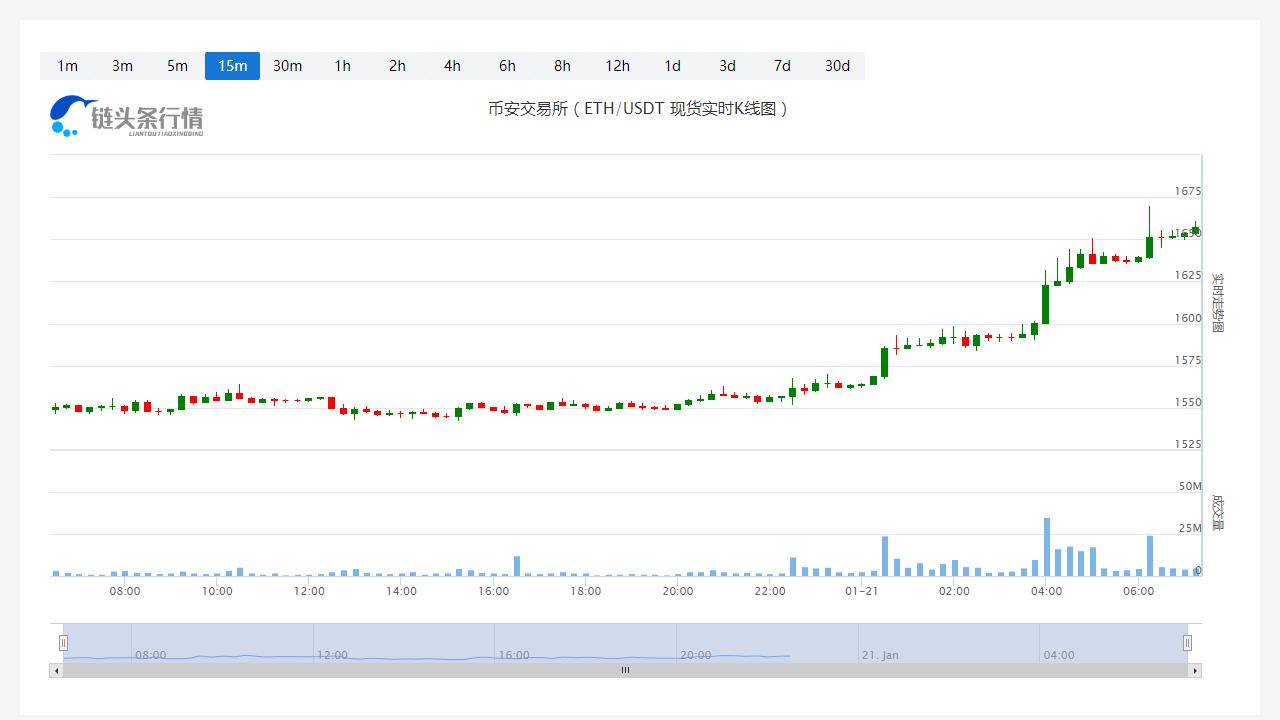The height and width of the screenshot is (720, 1280).
Task: Click the 01-21 date axis label
Action: 861,591
